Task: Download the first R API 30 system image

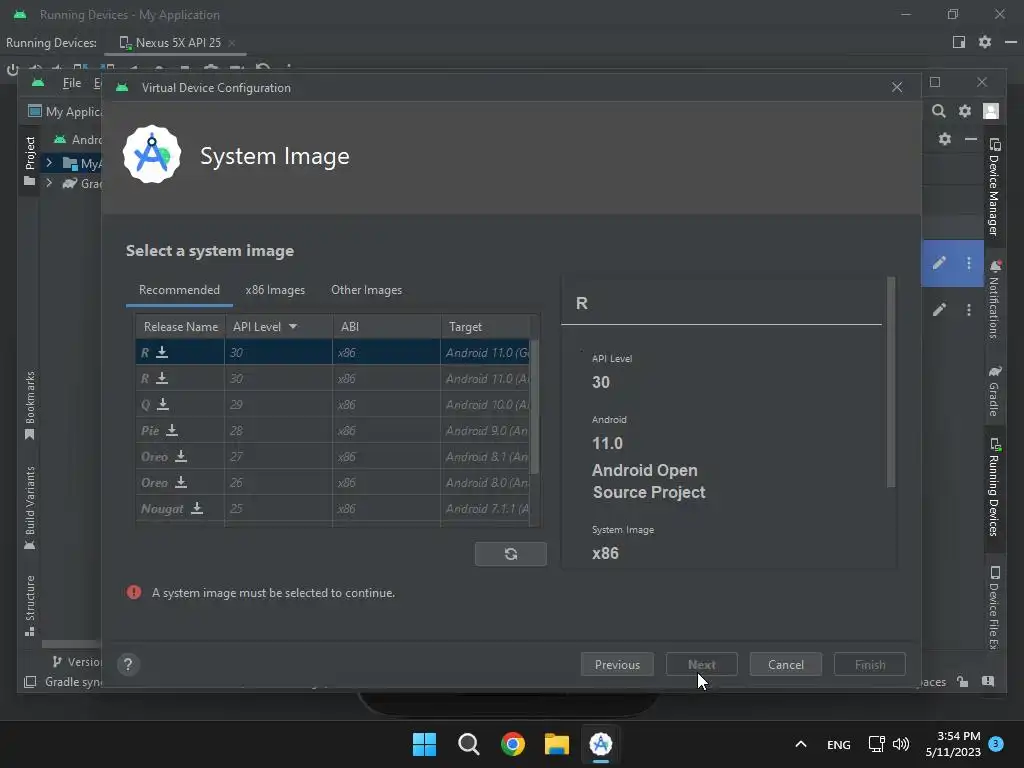Action: tap(162, 352)
